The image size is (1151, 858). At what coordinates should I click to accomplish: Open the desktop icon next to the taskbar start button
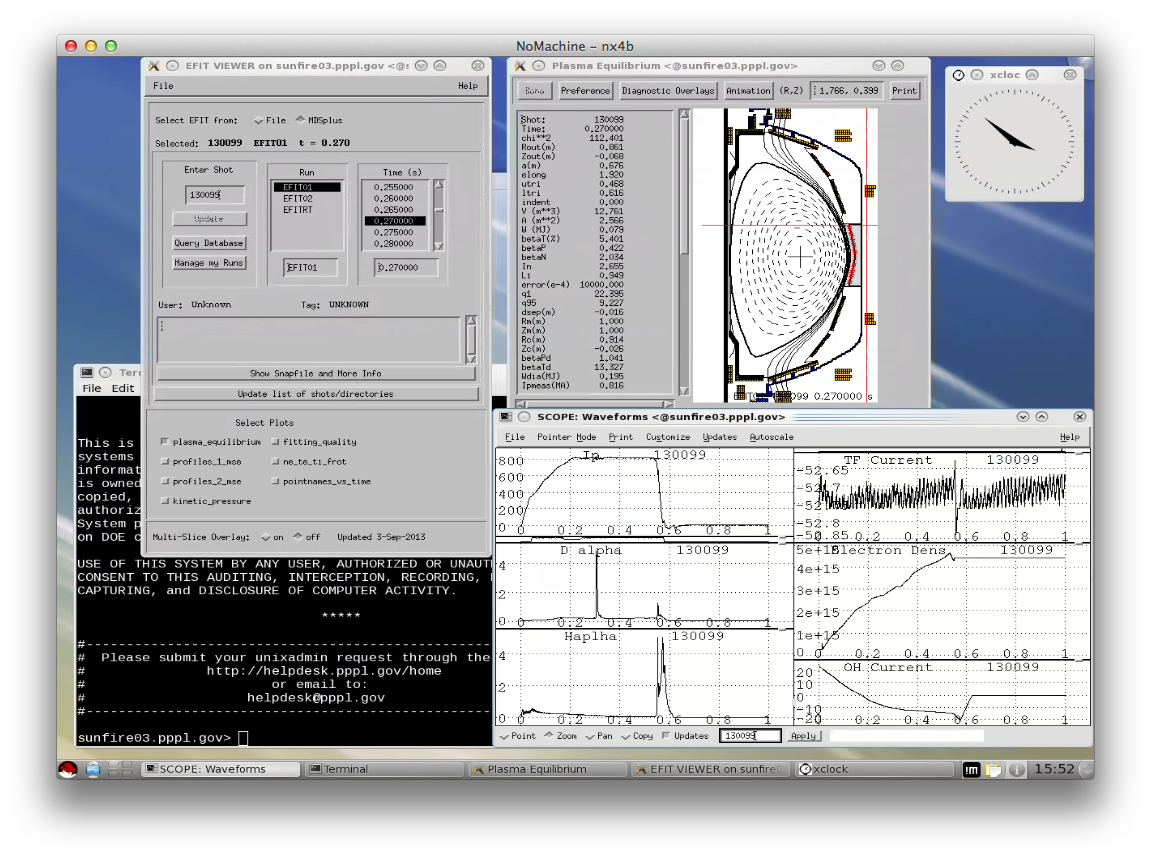pos(93,769)
